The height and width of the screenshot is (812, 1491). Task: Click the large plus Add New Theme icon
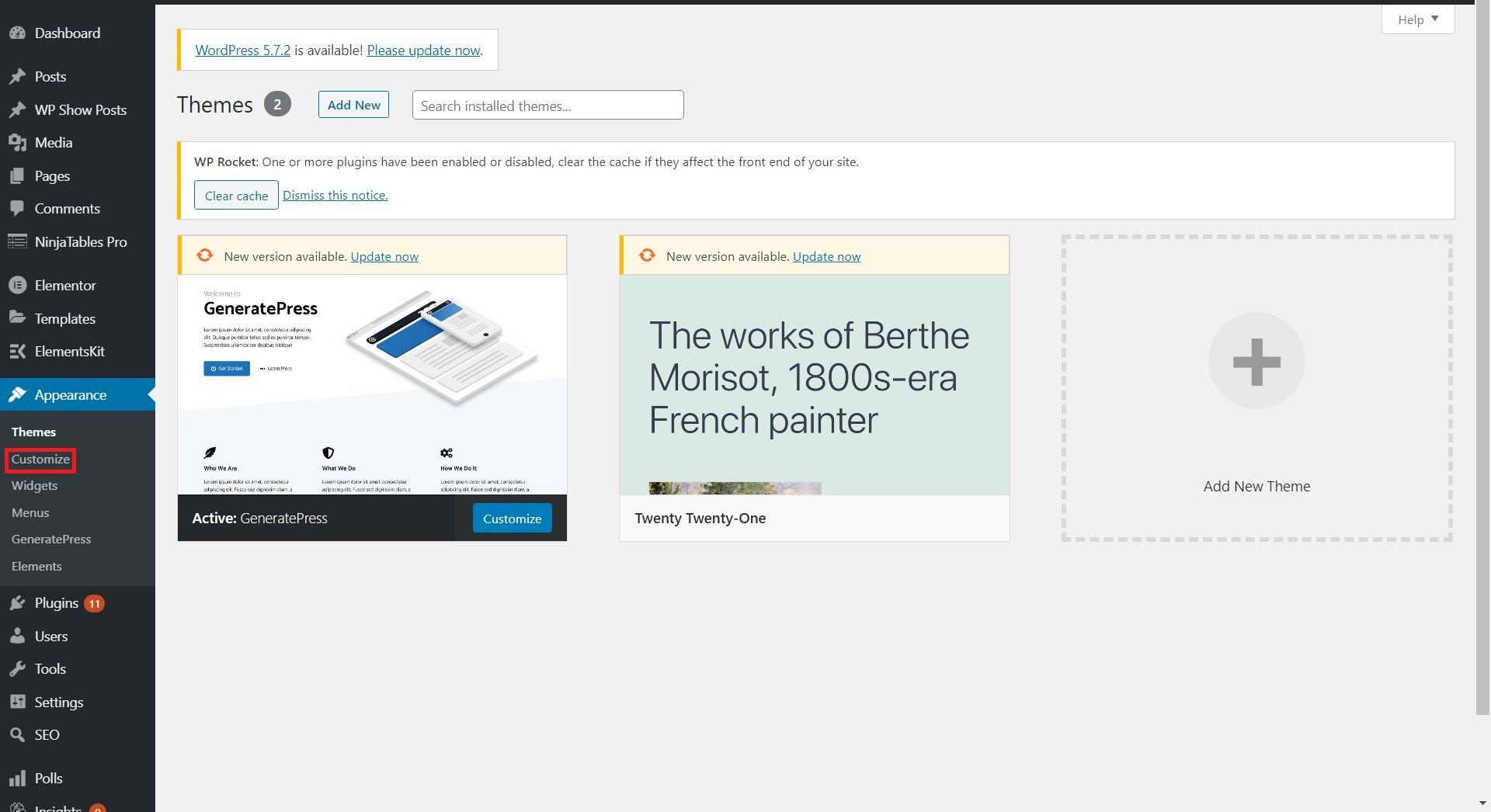(1256, 361)
